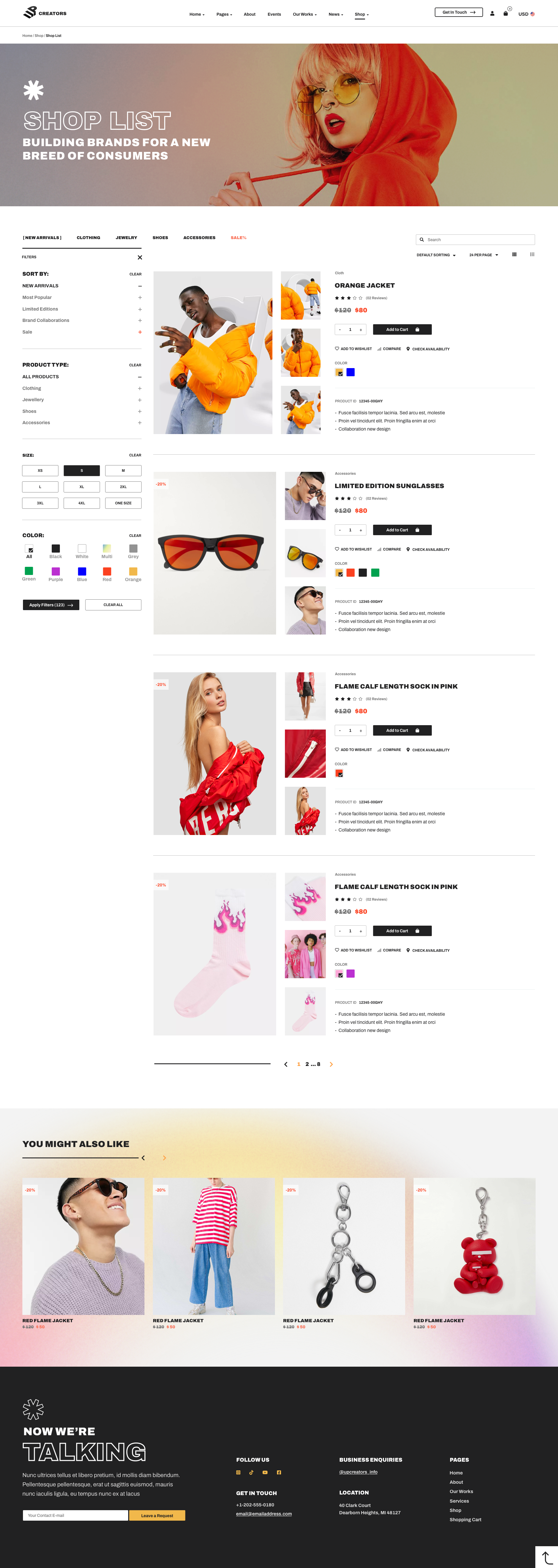558x1568 pixels.
Task: Open the 24 Per Page dropdown
Action: [484, 255]
